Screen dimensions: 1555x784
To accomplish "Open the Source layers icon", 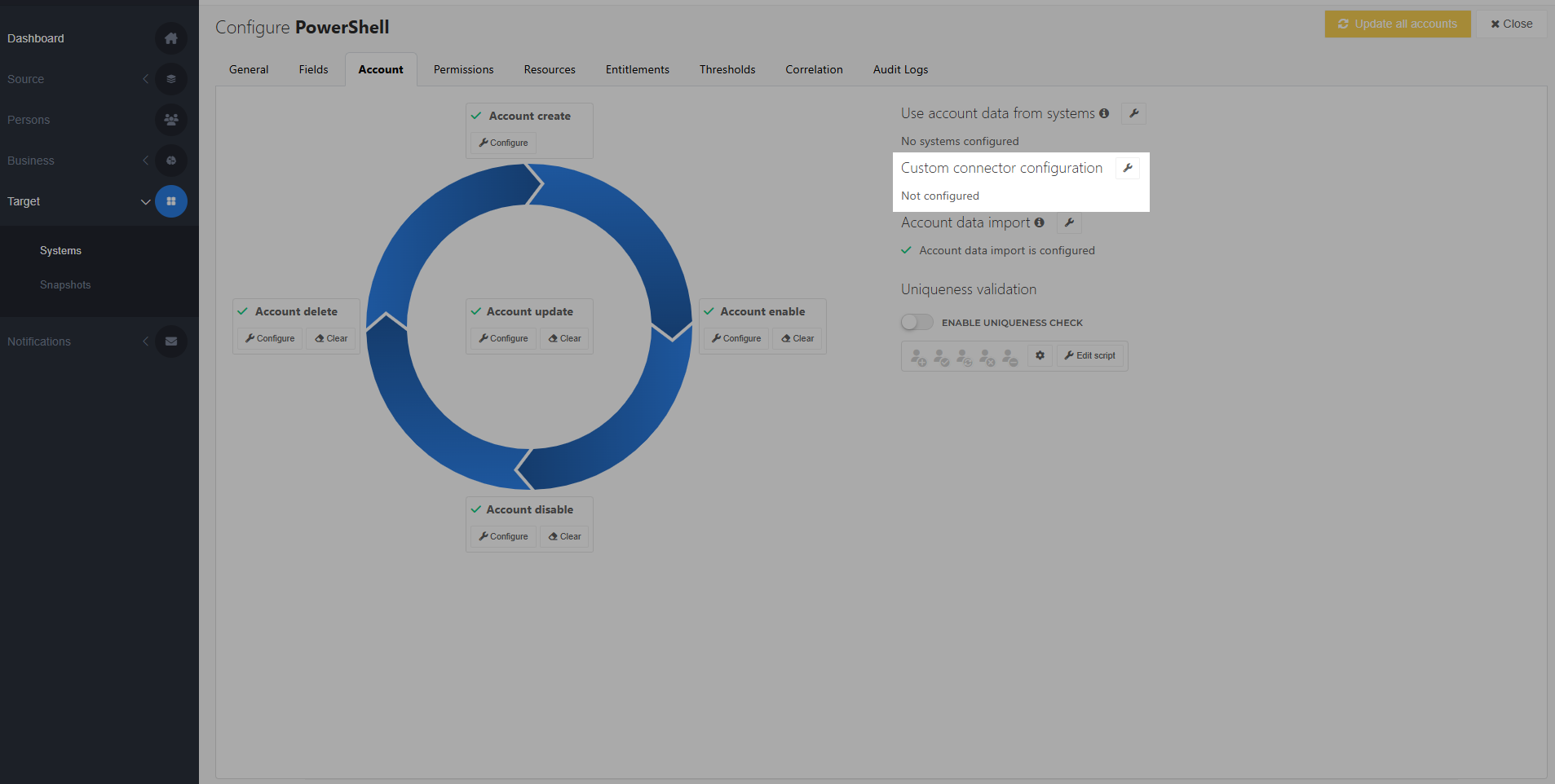I will click(x=171, y=79).
